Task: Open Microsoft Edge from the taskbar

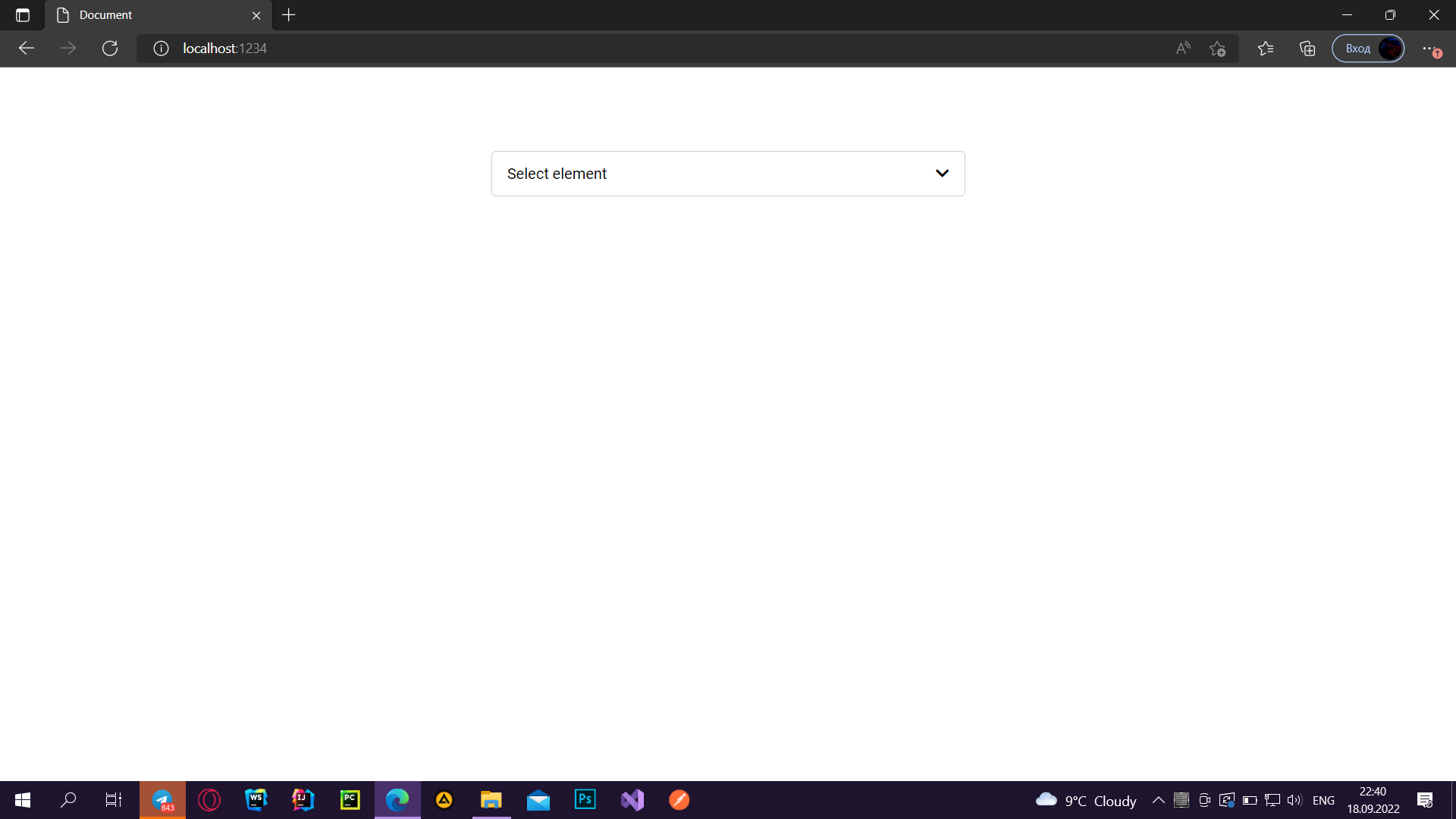Action: point(397,799)
